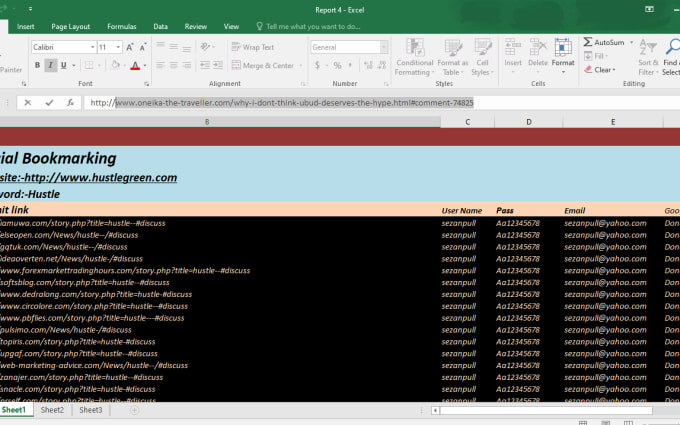Apply fill color bucket
Screen dimensions: 680x425
tap(115, 65)
